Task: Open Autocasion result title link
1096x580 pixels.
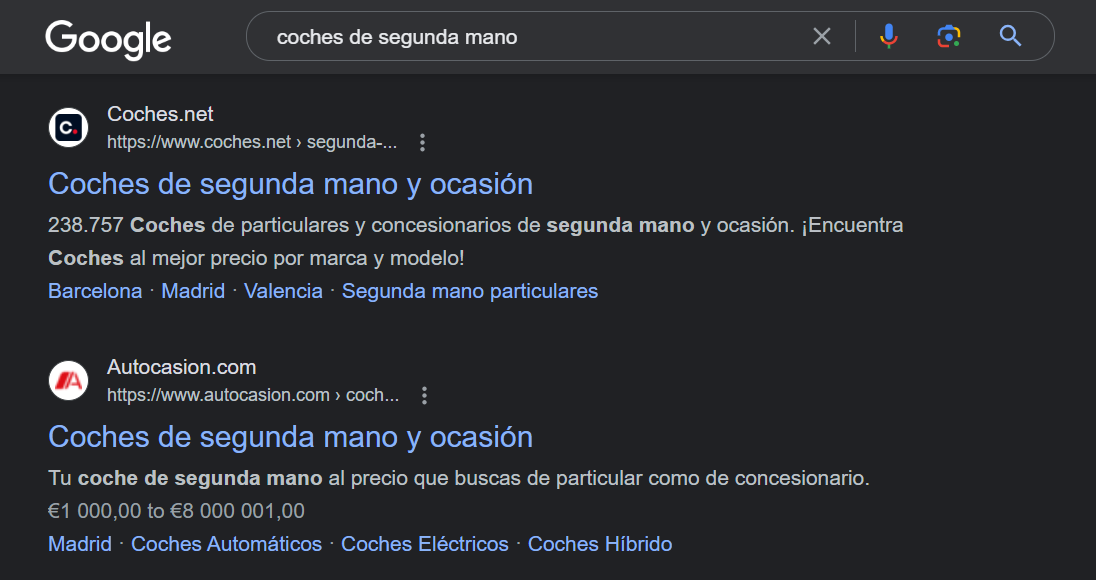Action: coord(290,437)
